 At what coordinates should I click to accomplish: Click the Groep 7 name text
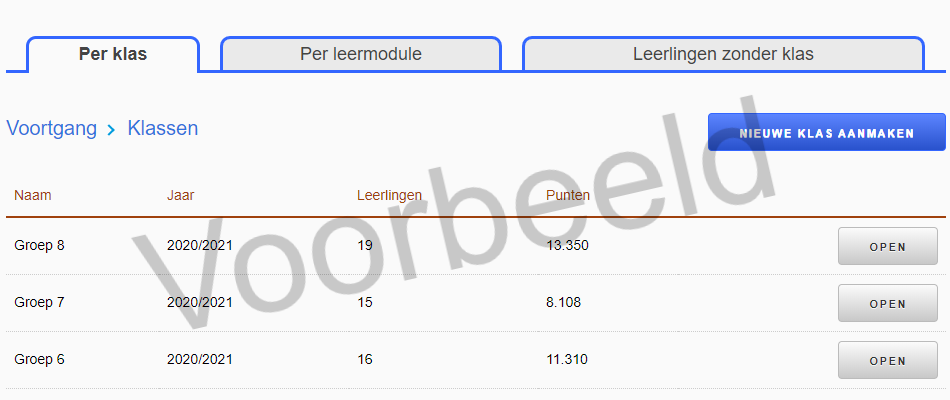coord(40,302)
